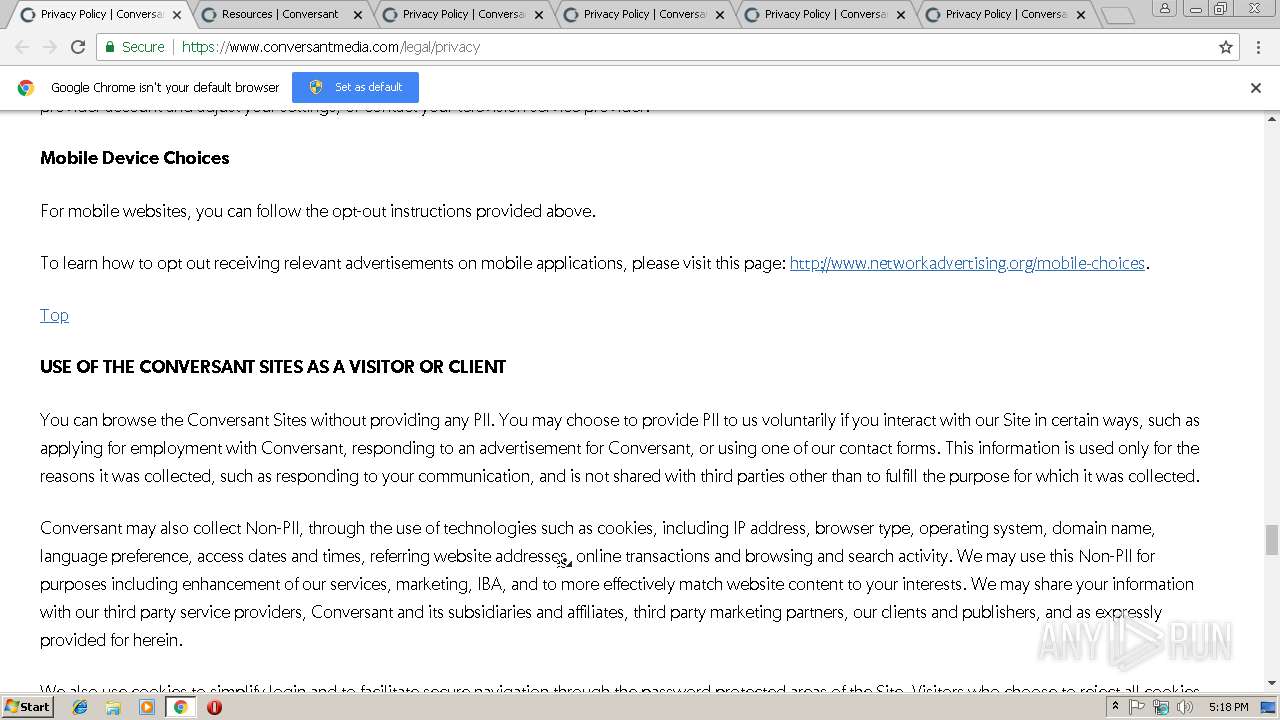Close the first Privacy Policy tab
The image size is (1280, 720).
[x=177, y=15]
